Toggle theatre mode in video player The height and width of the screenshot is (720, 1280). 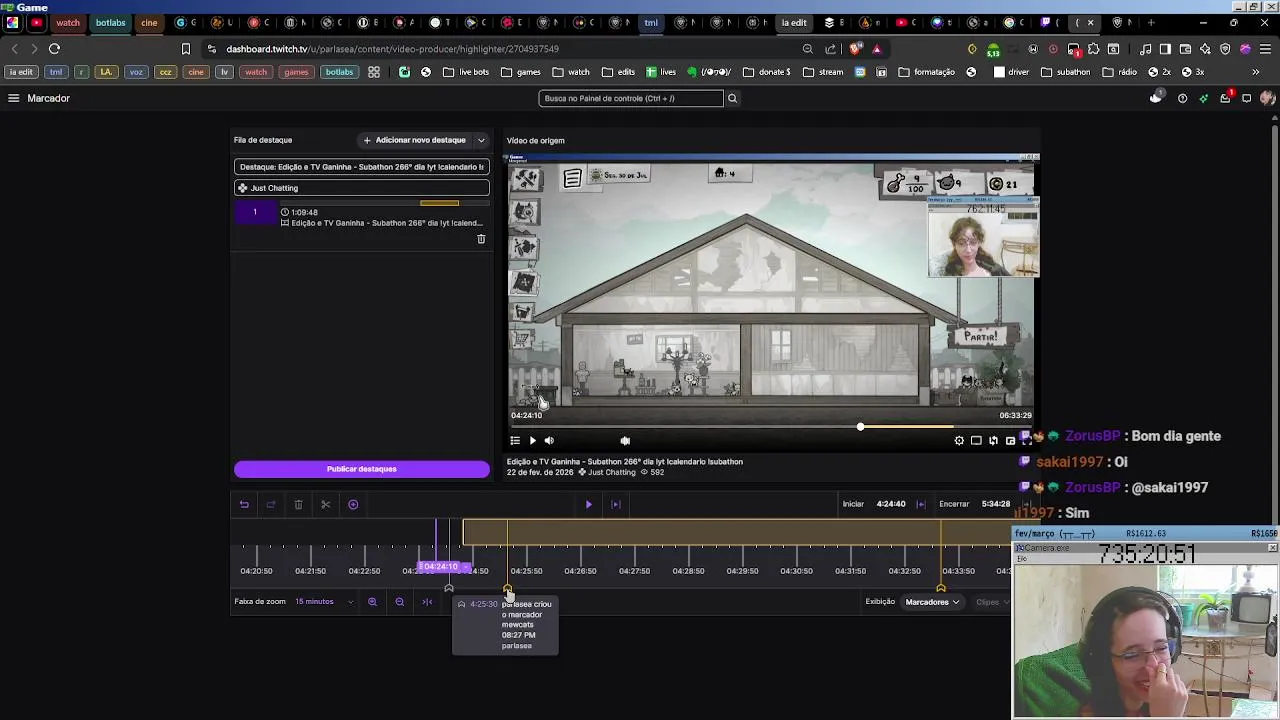[976, 441]
